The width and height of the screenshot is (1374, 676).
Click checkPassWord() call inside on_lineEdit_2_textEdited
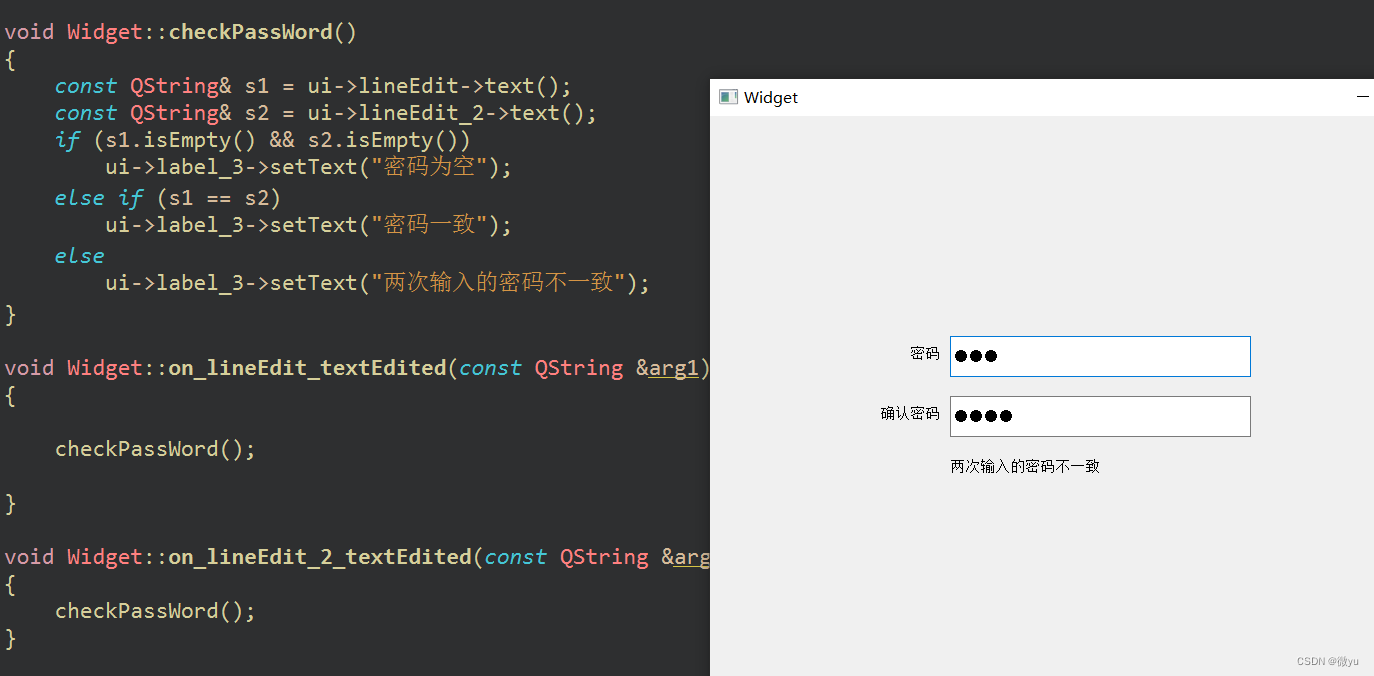pyautogui.click(x=155, y=611)
